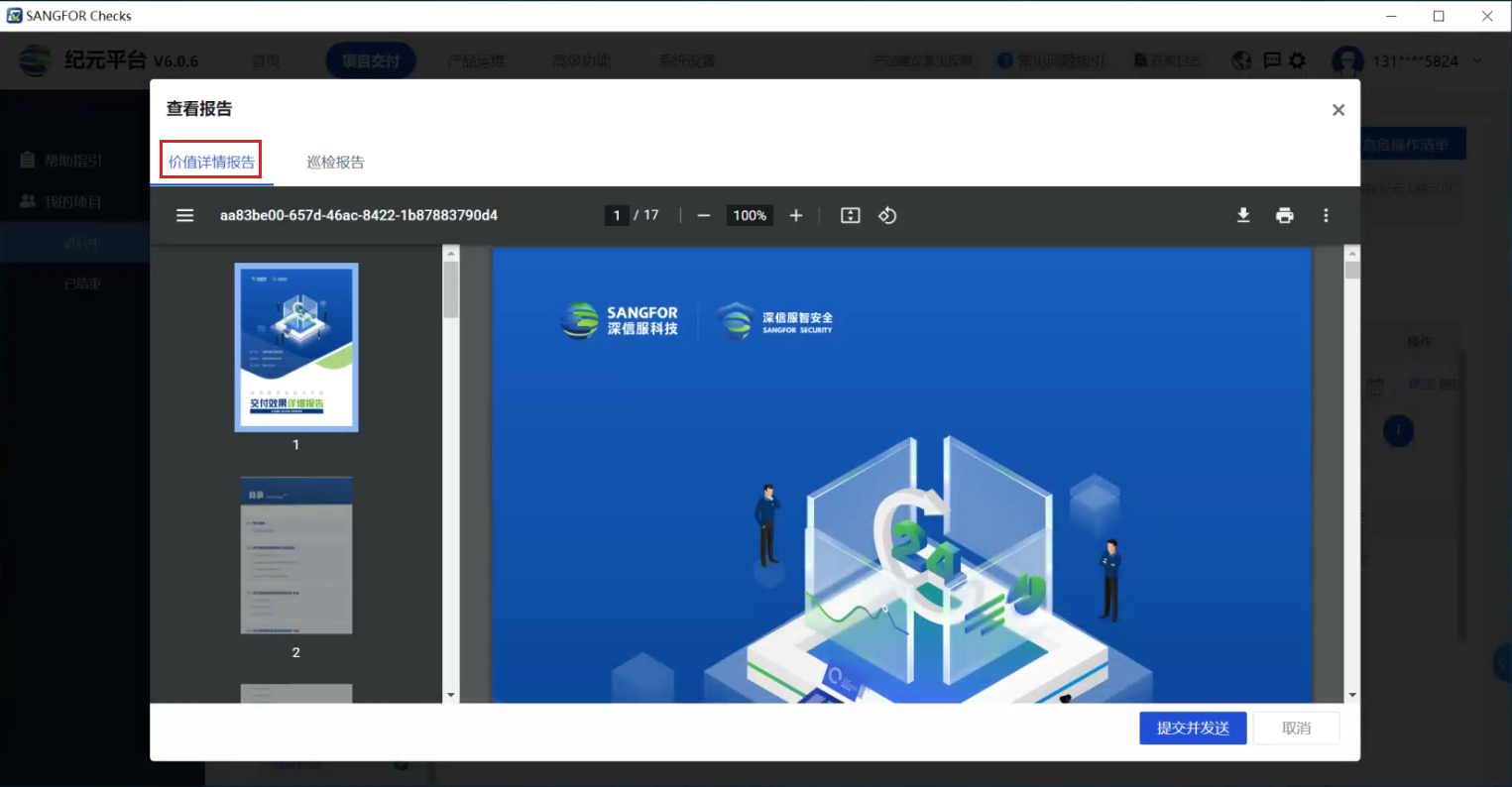The height and width of the screenshot is (787, 1512).
Task: Click the thumbnail panel scroll down arrow
Action: [x=451, y=695]
